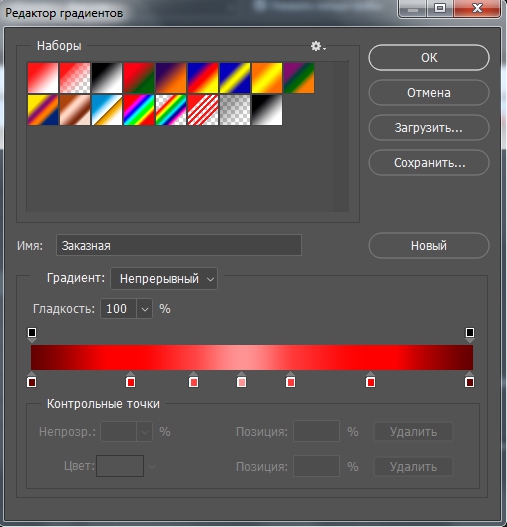This screenshot has width=507, height=527.
Task: Pick the opaque rainbow spectrum preset
Action: pos(139,110)
